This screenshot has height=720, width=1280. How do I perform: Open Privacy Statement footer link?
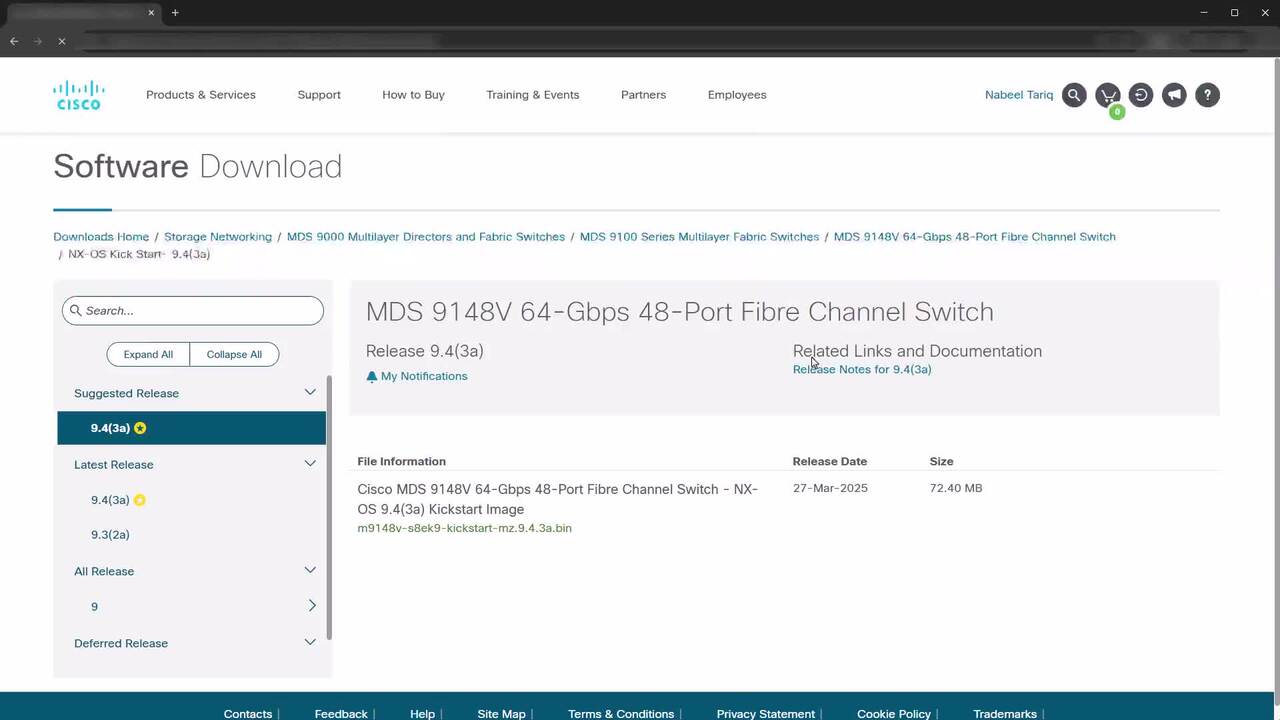pos(766,714)
